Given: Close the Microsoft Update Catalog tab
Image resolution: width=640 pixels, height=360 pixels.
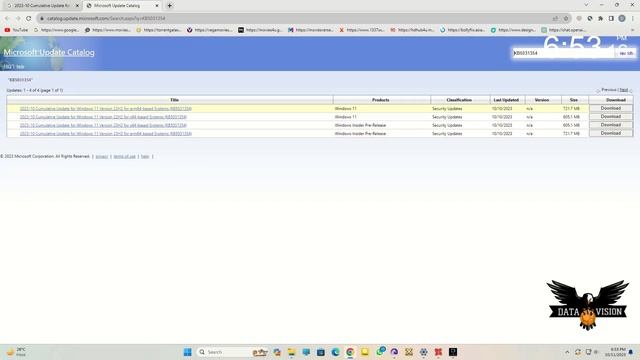Looking at the screenshot, I should tap(157, 6).
